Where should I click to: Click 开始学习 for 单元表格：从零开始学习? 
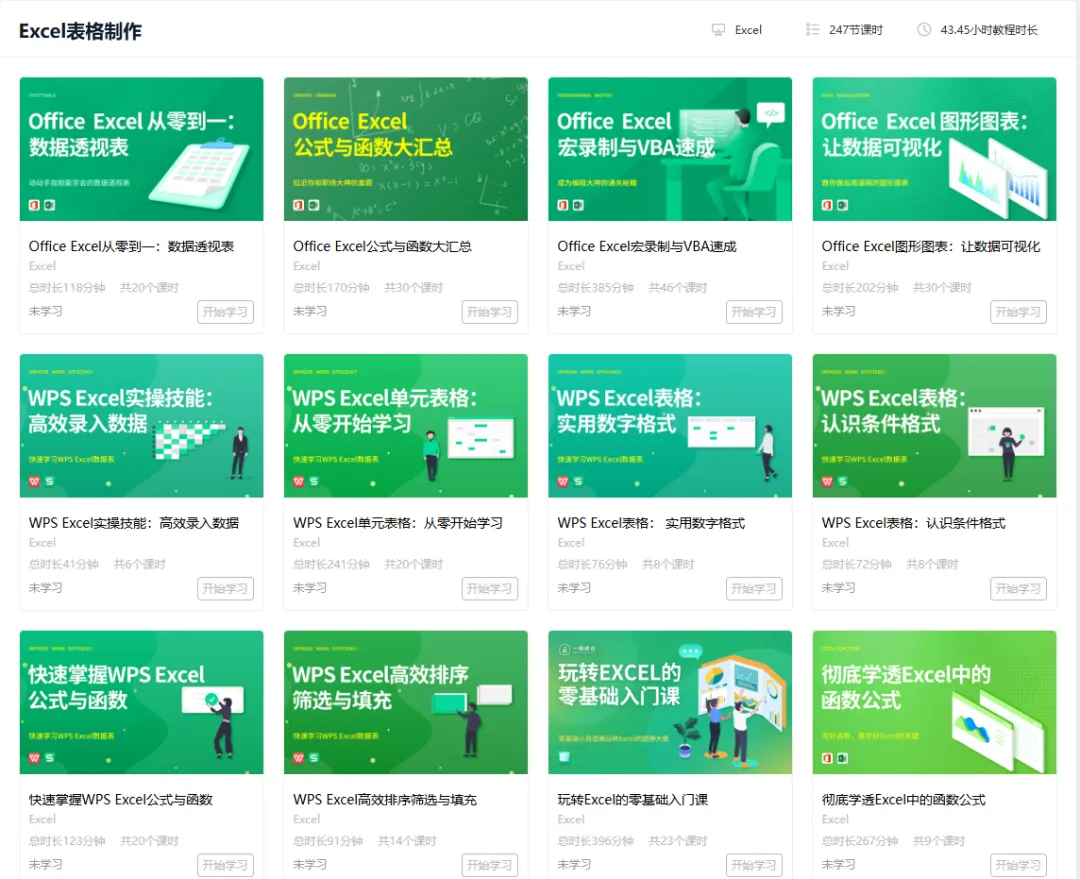[x=490, y=589]
